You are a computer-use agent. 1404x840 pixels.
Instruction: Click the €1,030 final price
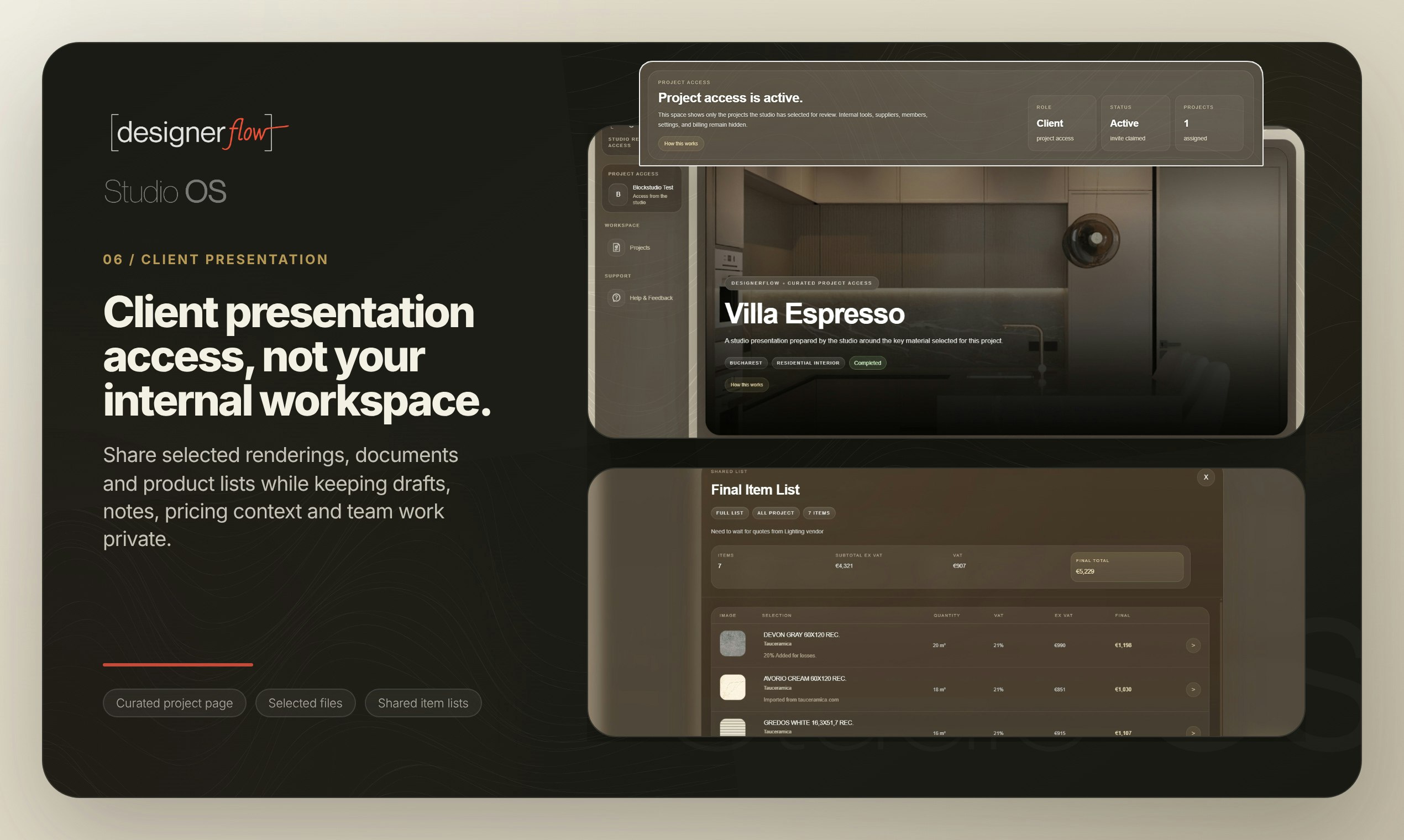(1123, 690)
